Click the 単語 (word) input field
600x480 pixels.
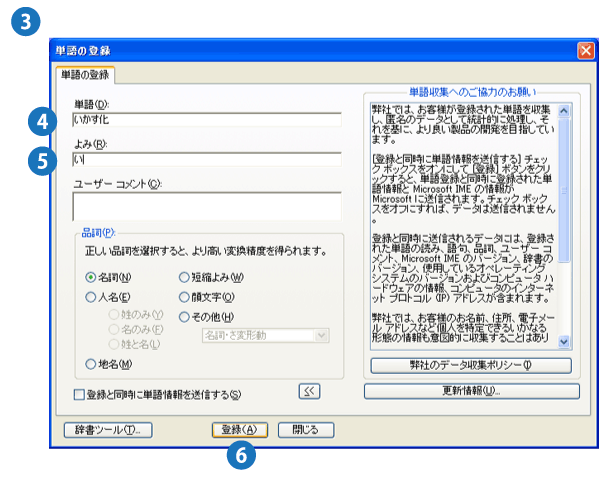(207, 120)
